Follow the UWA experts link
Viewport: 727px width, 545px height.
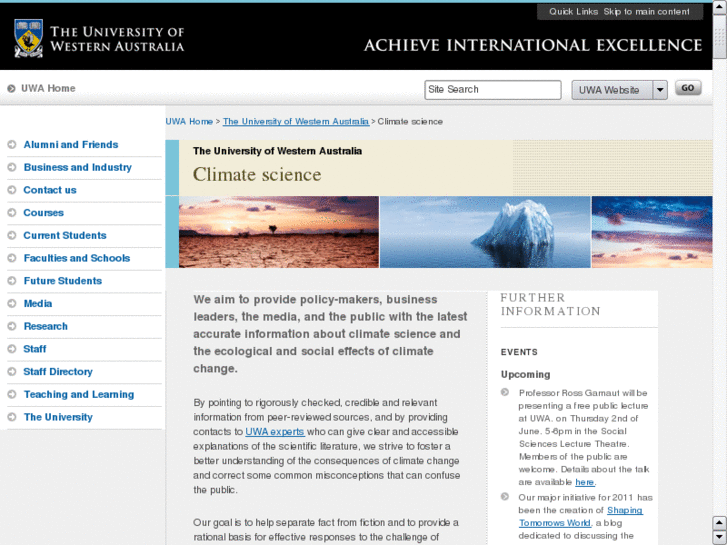click(275, 432)
